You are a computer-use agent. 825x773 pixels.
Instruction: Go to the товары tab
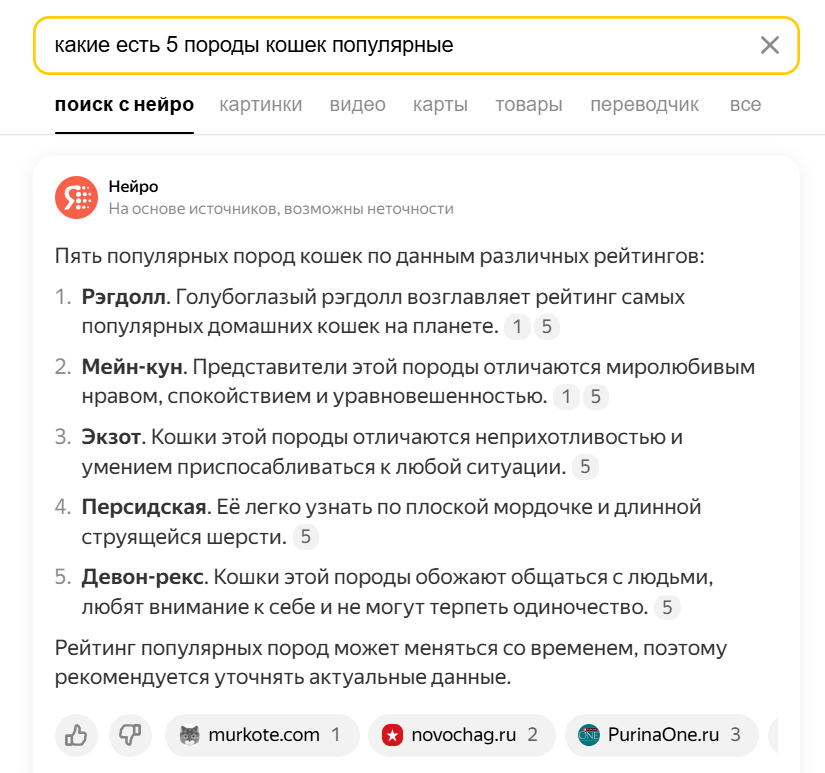pyautogui.click(x=528, y=105)
